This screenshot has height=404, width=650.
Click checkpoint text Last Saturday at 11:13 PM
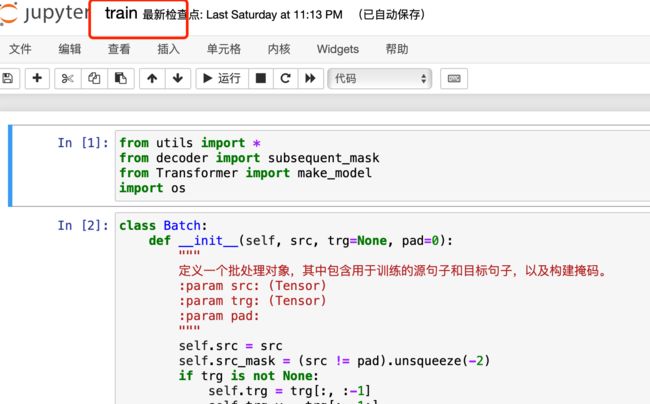coord(274,15)
